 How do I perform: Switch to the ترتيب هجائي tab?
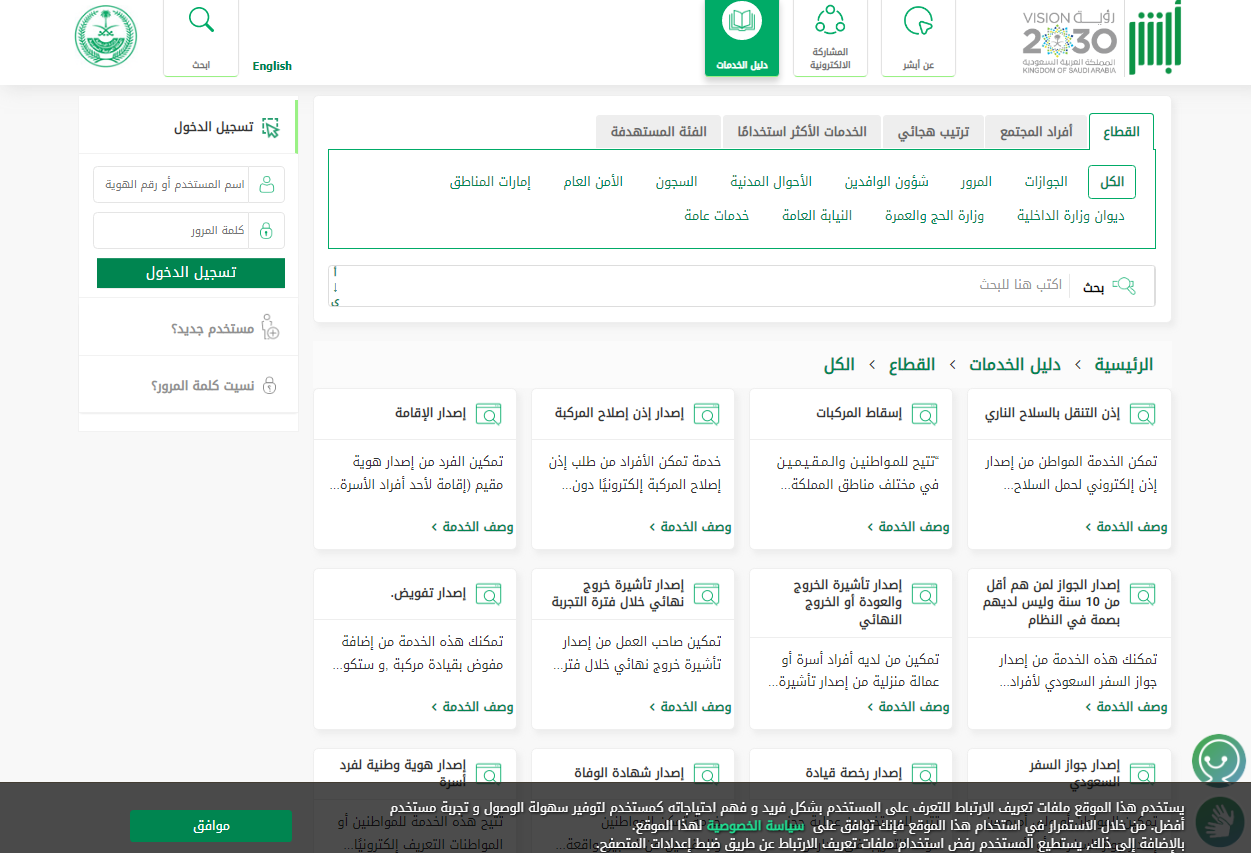[932, 132]
